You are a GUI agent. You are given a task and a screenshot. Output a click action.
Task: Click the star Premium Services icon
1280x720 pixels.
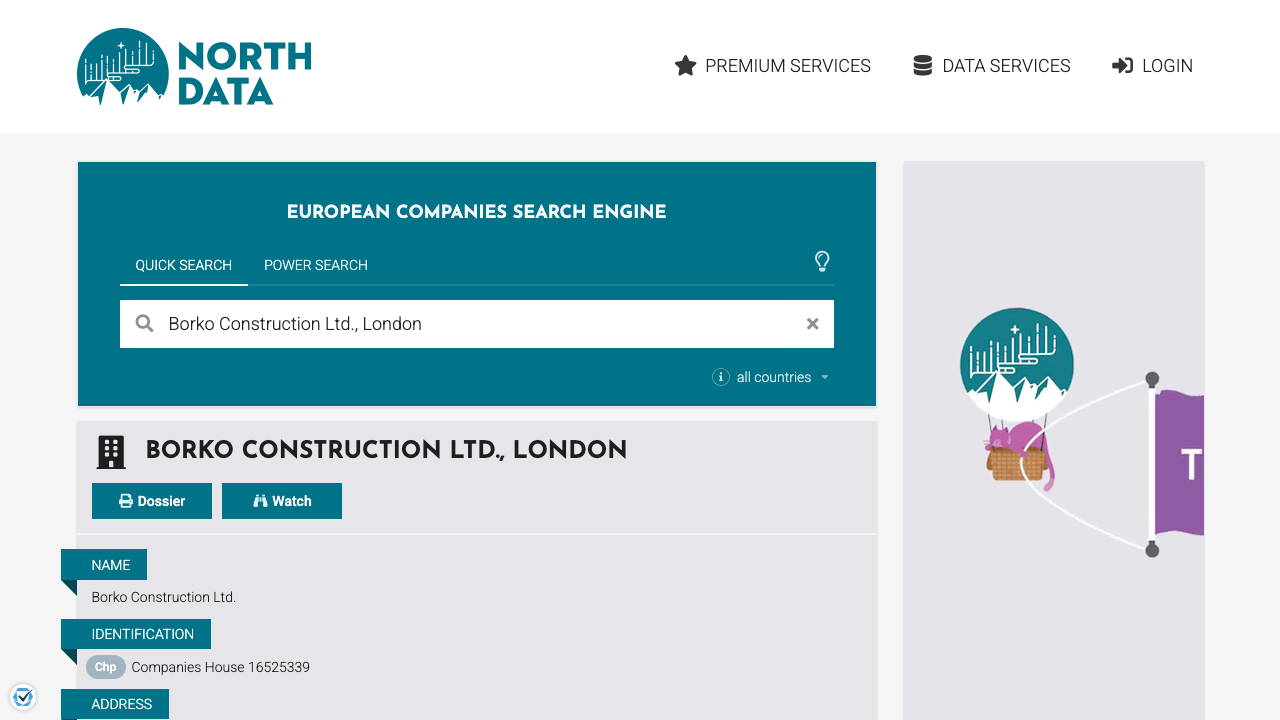685,65
